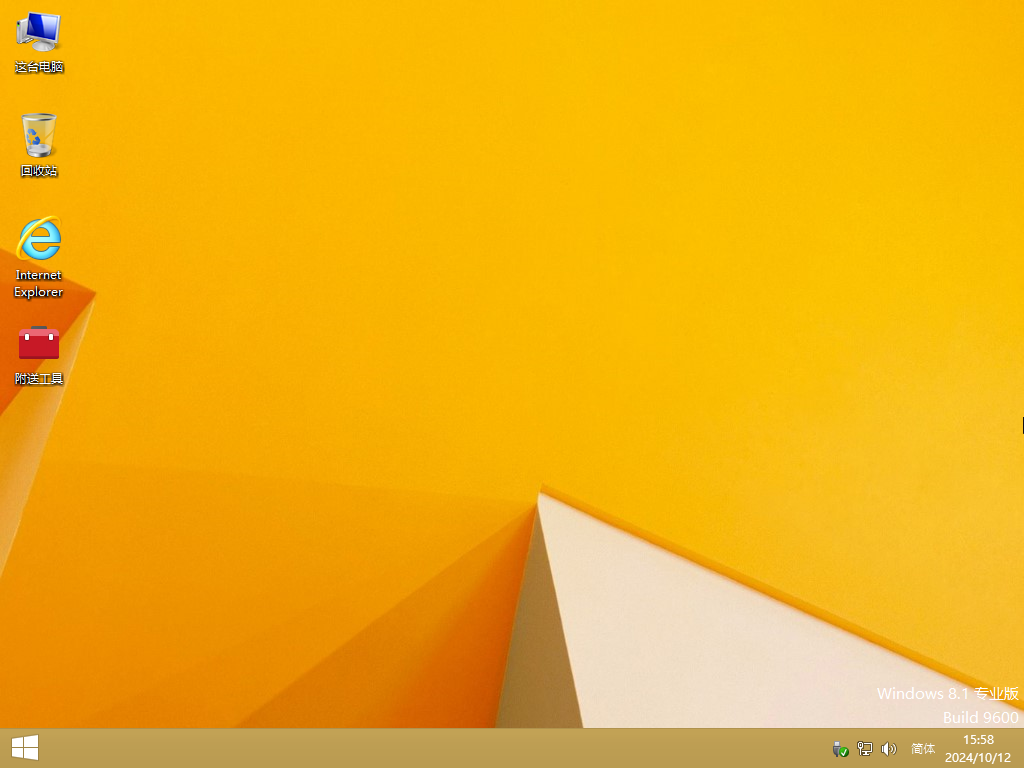
Task: Click the 'Internet Explorer' label text
Action: click(x=38, y=283)
